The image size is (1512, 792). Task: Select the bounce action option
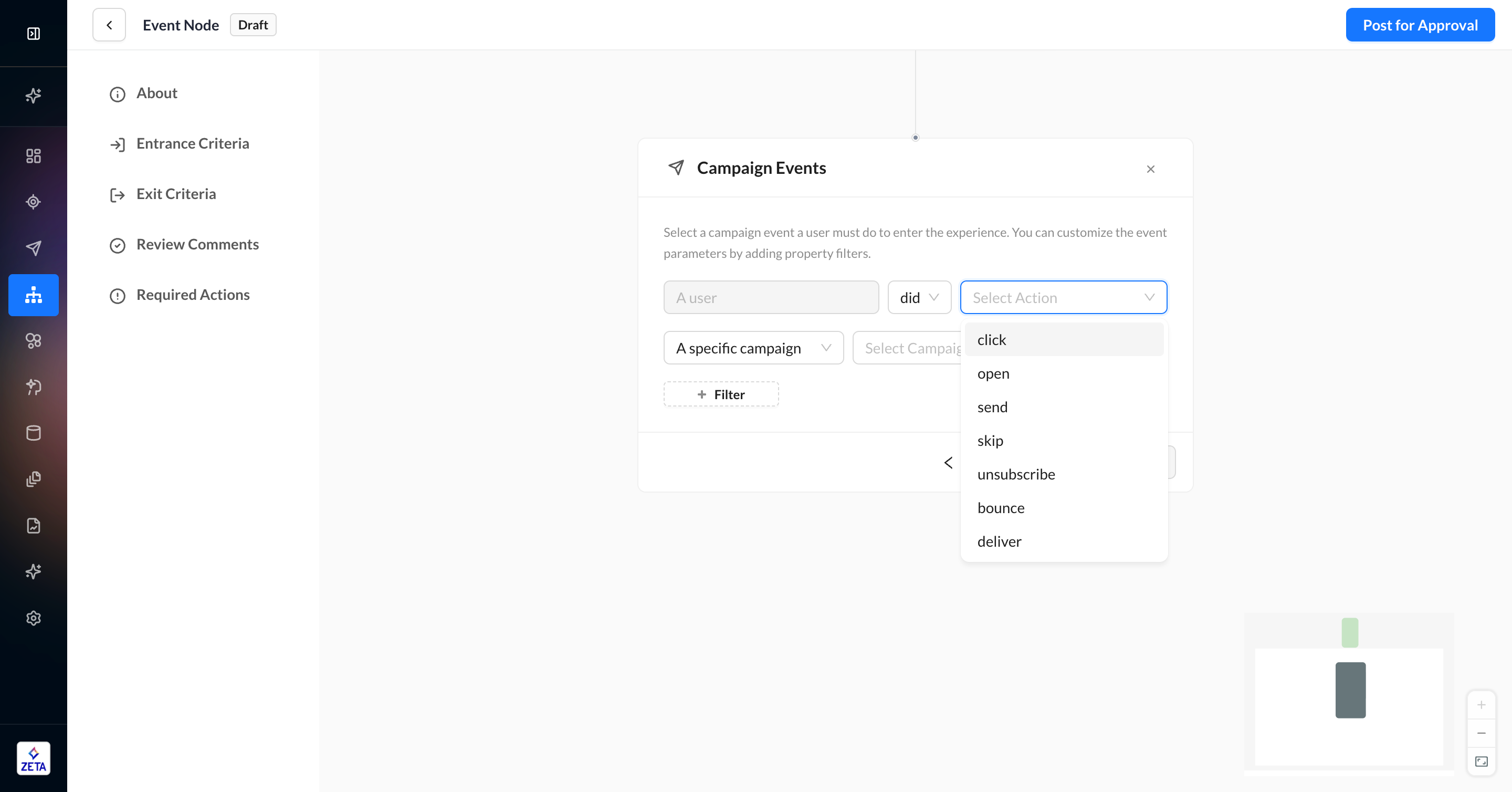tap(1001, 508)
